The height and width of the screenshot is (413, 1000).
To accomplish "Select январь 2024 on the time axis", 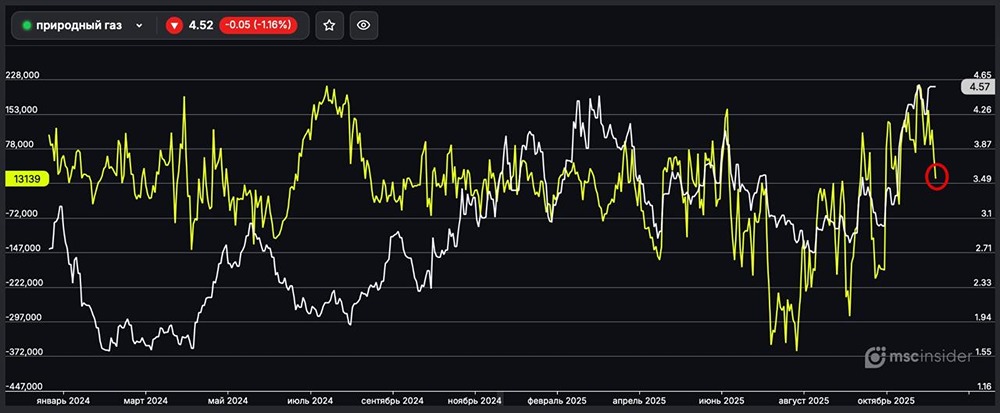I will [x=65, y=400].
